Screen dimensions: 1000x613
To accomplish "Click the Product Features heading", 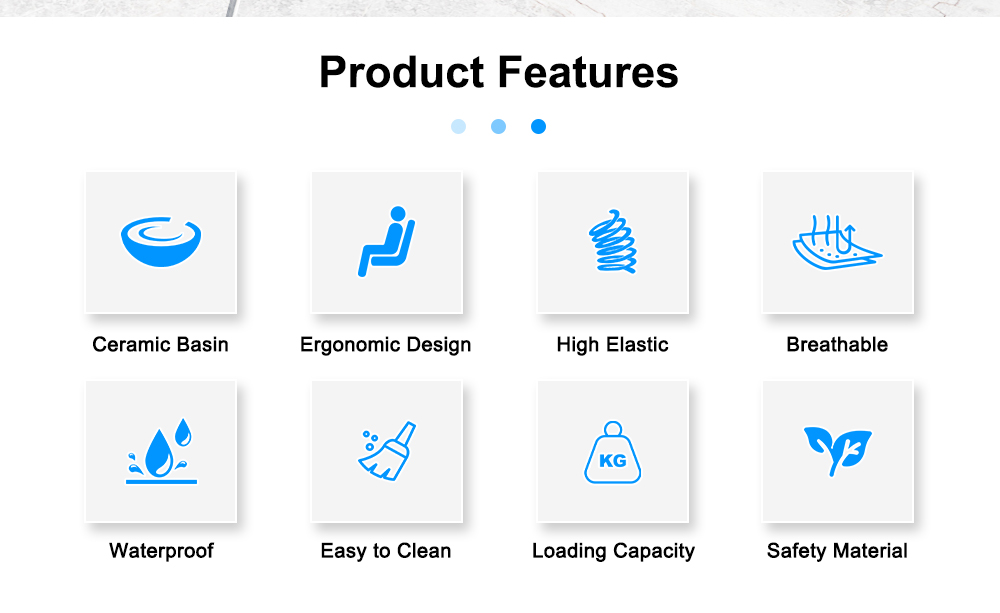I will coord(499,73).
